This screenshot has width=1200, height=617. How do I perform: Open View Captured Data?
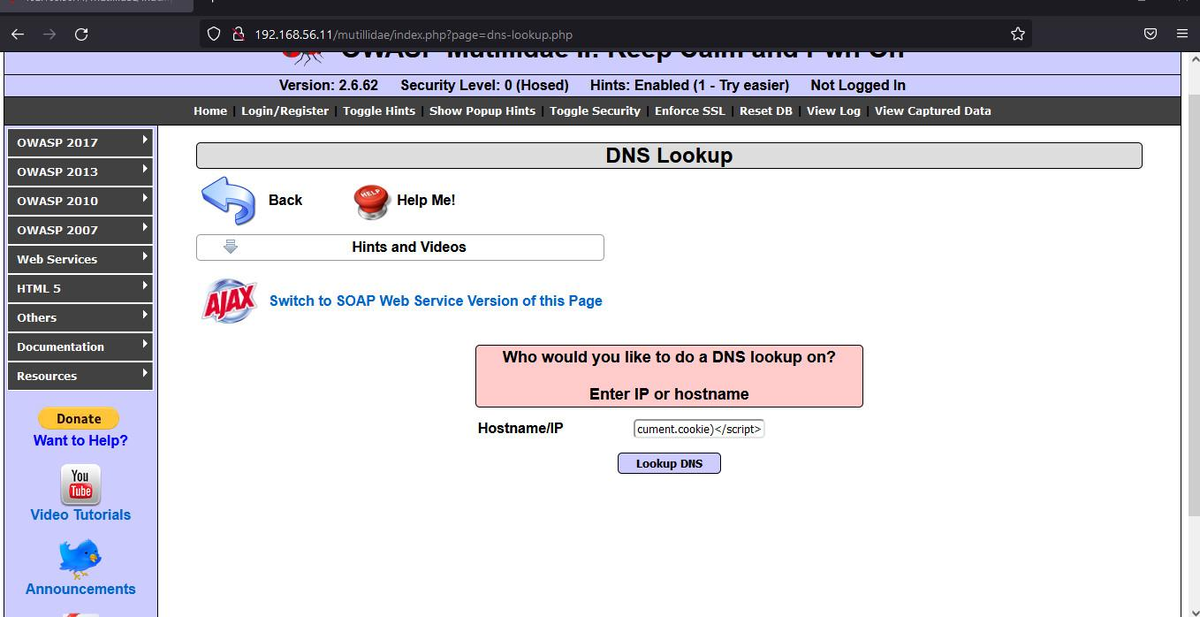pos(933,111)
